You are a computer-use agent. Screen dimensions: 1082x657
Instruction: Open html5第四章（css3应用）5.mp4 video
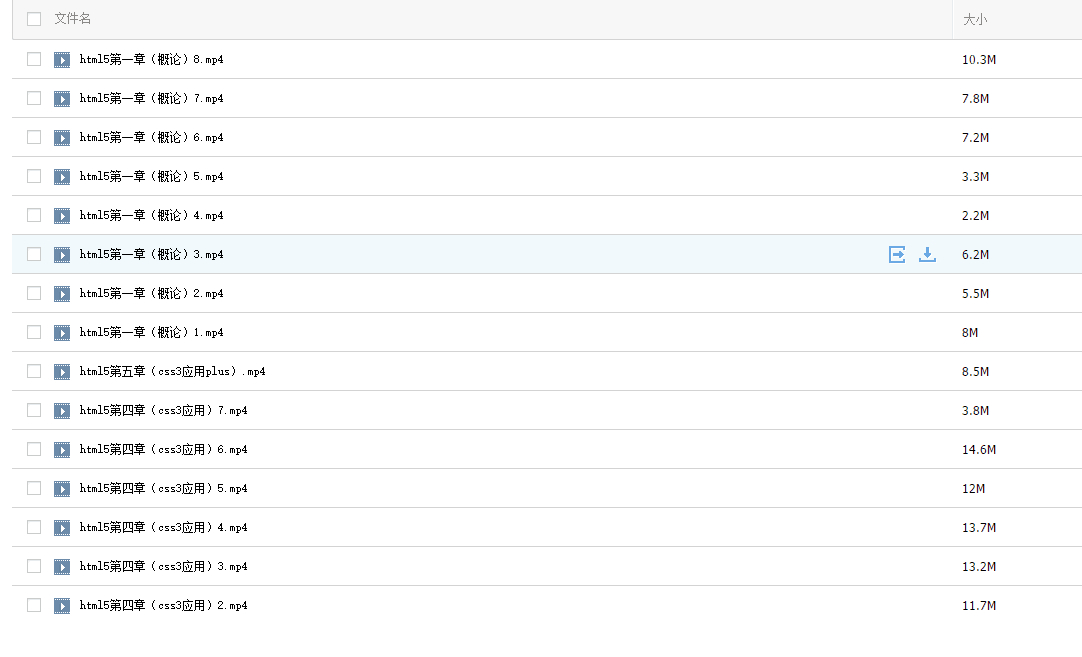click(x=163, y=489)
